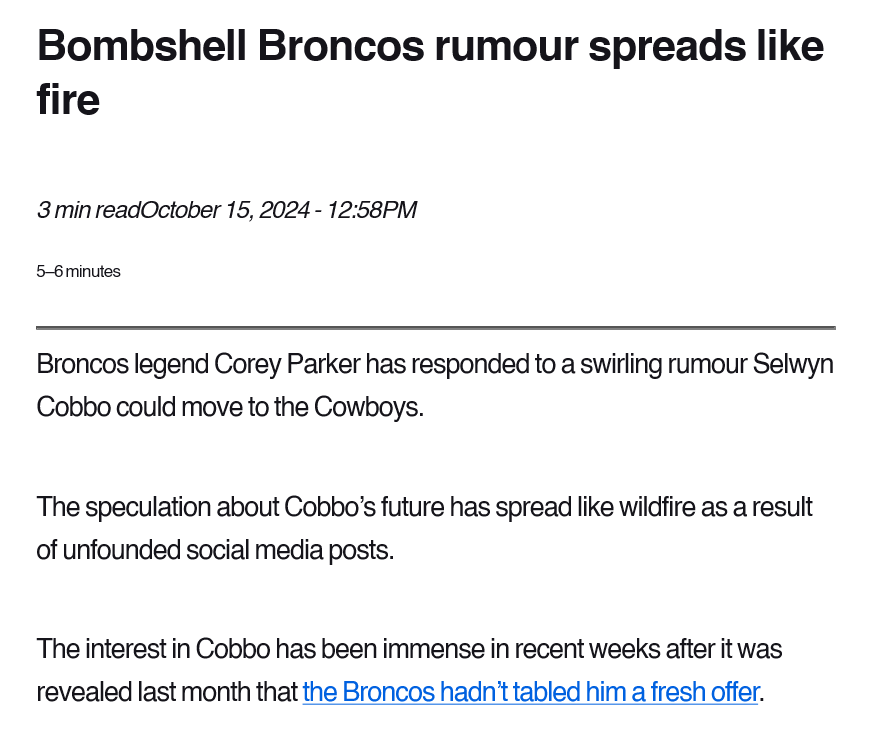Click the 12:58PM timestamp
Screen dimensions: 877x740
(x=371, y=210)
